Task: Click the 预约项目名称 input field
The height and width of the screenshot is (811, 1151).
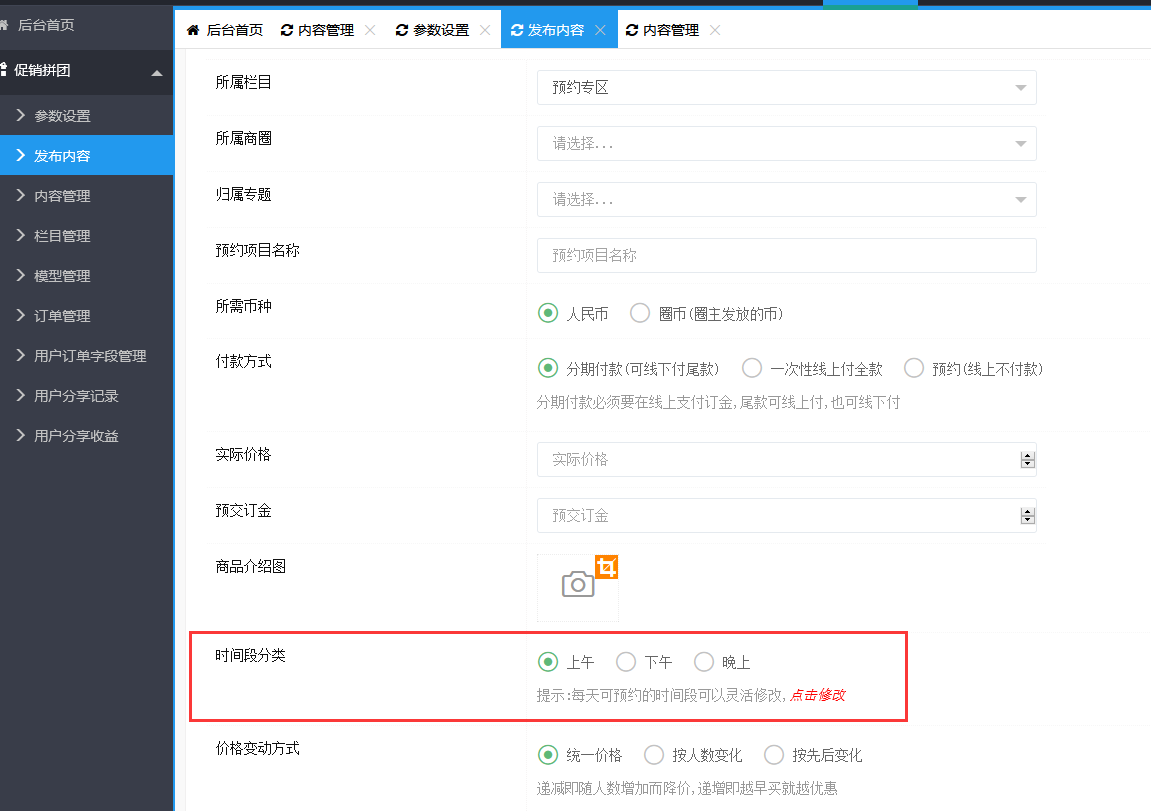Action: click(x=786, y=256)
